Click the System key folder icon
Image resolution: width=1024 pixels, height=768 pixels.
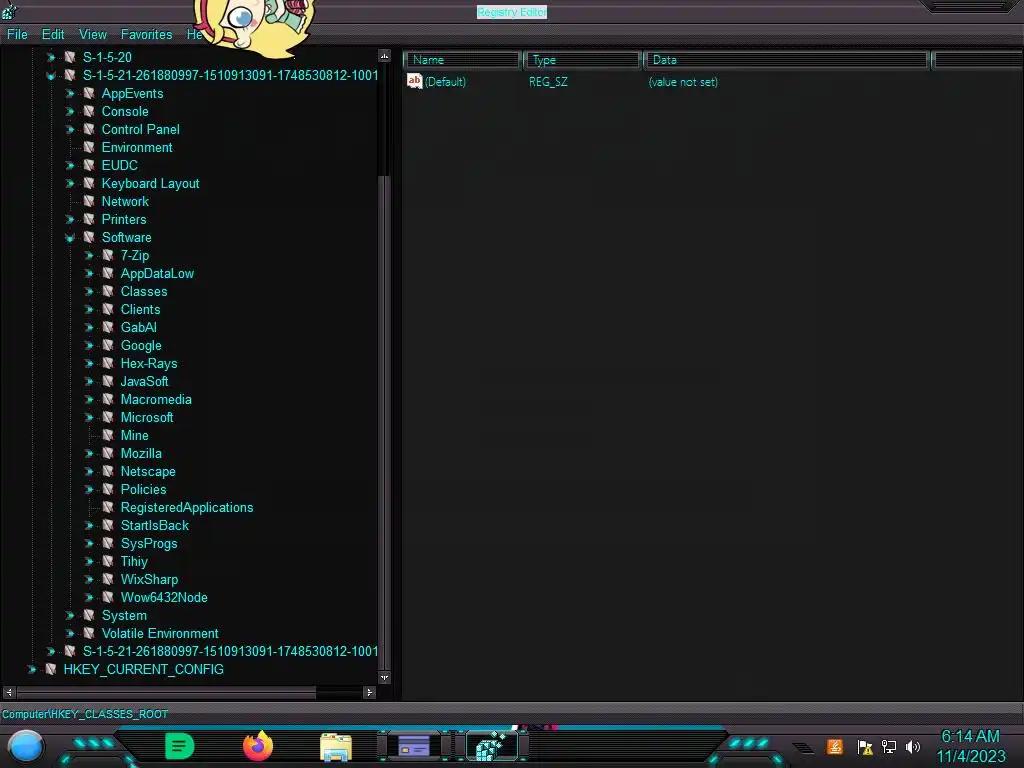click(x=89, y=615)
